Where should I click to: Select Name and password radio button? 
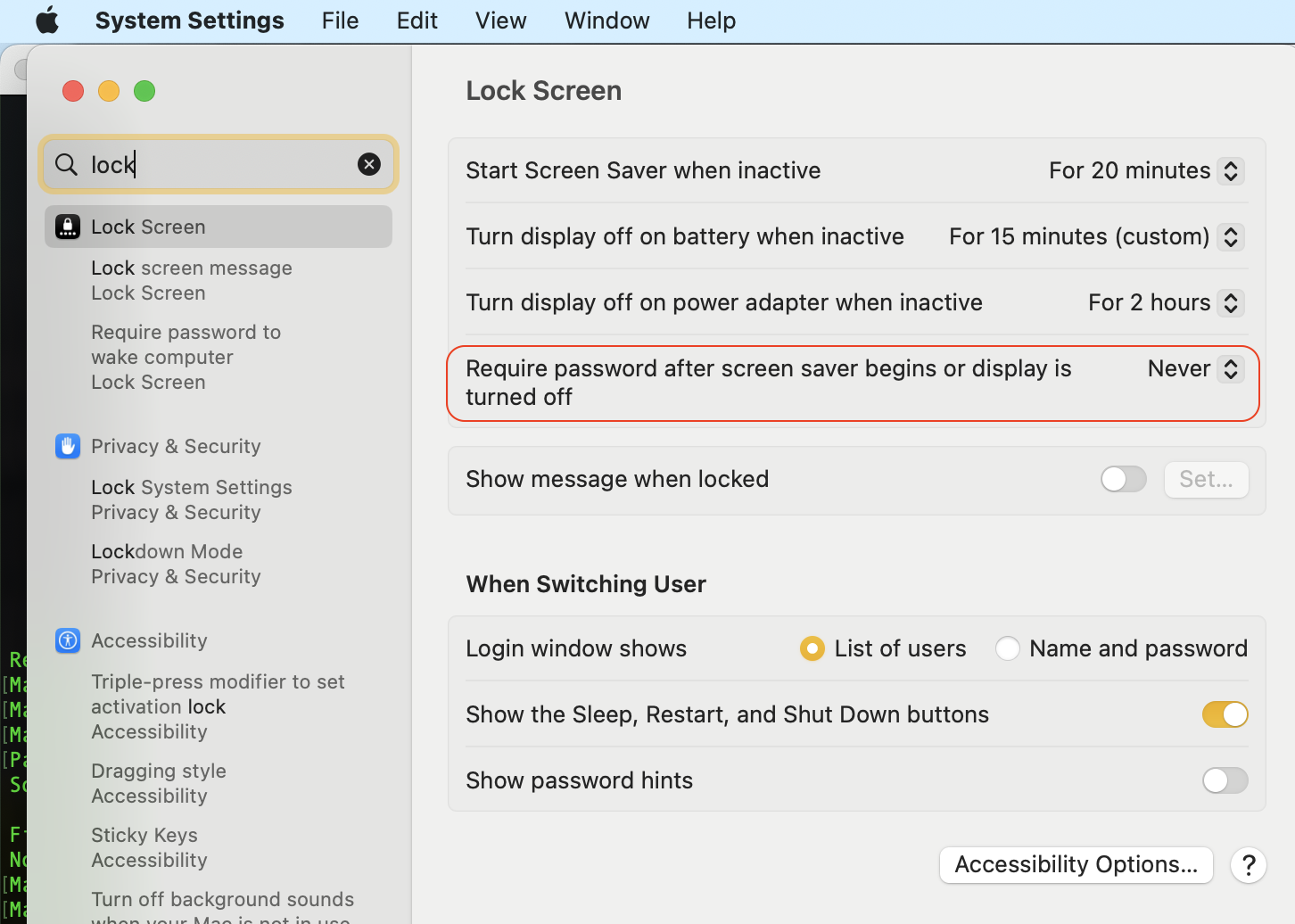coord(1008,648)
